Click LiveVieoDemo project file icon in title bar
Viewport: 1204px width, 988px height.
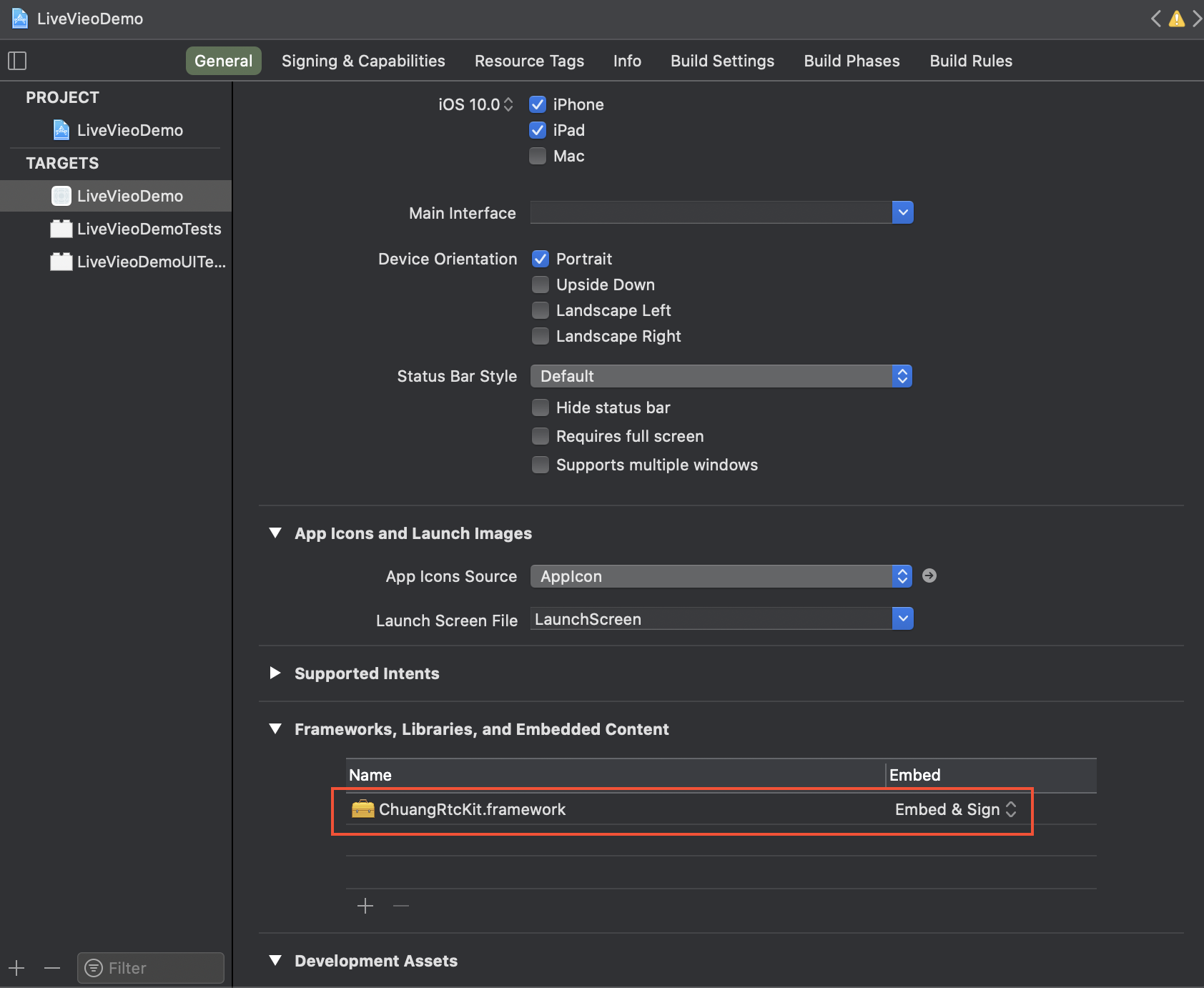pos(20,19)
